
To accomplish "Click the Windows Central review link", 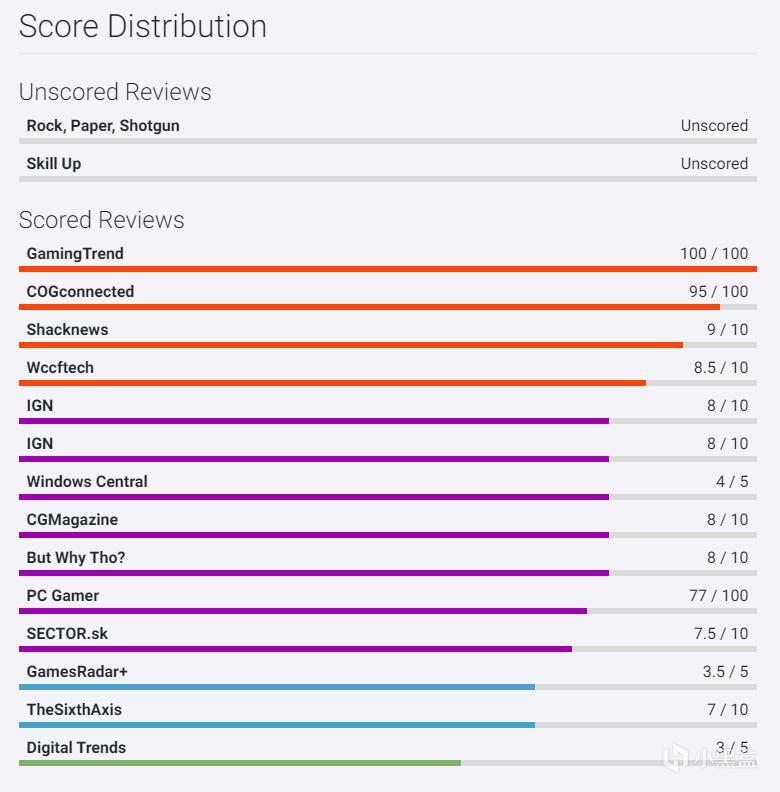I will coord(87,482).
